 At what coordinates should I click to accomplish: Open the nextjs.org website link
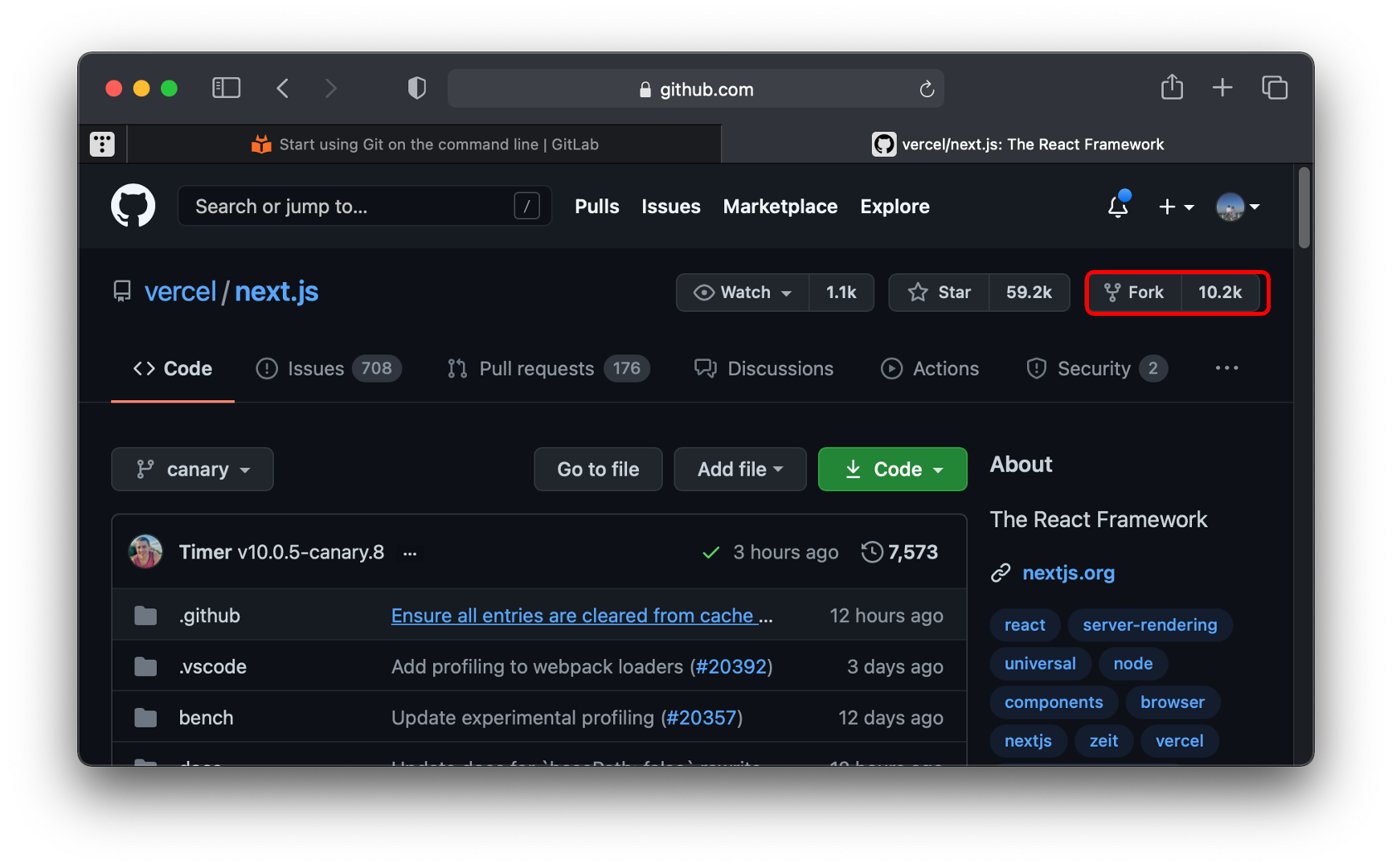[x=1068, y=573]
